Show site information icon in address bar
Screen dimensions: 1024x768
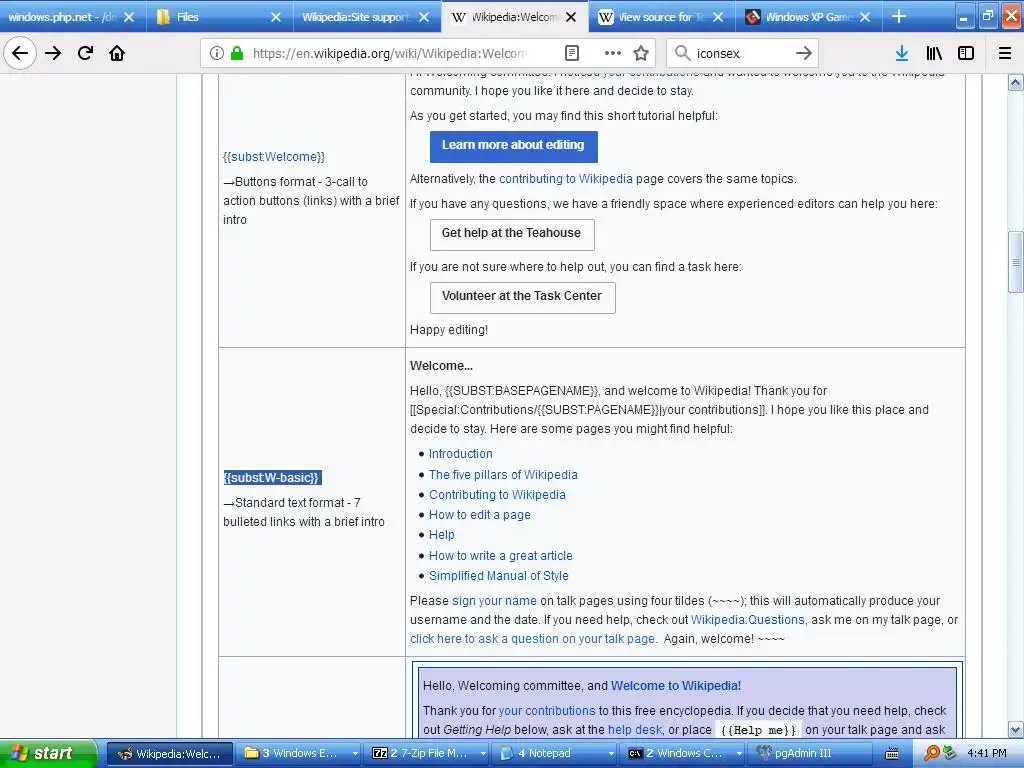point(216,53)
